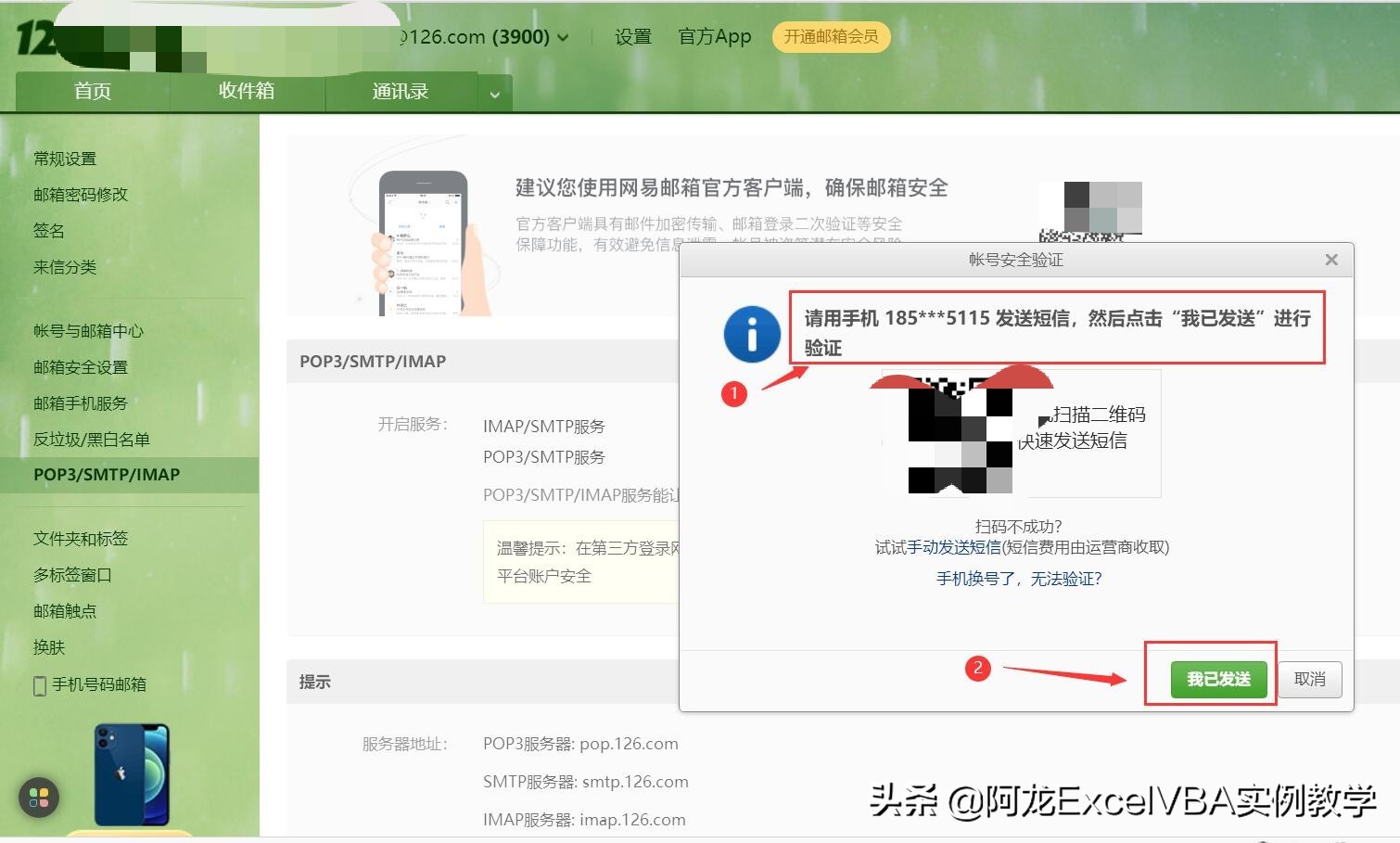Viewport: 1400px width, 843px height.
Task: Click the blue info icon in the verification dialog
Action: 752,334
